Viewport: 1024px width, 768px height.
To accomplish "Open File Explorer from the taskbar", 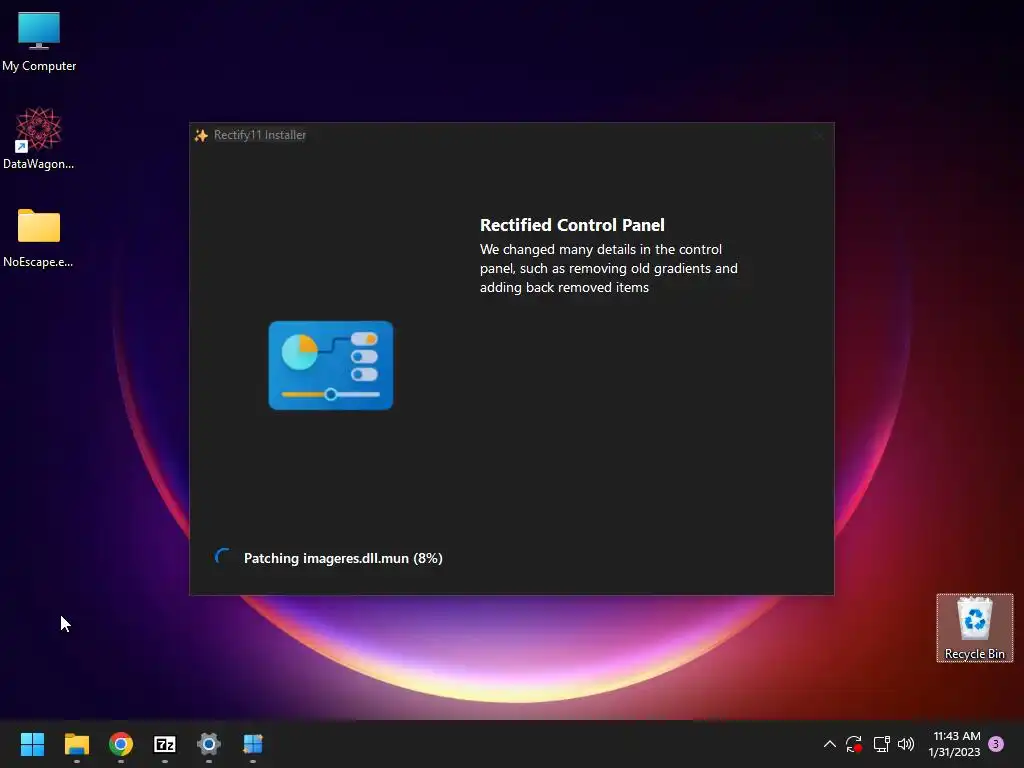I will tap(76, 744).
